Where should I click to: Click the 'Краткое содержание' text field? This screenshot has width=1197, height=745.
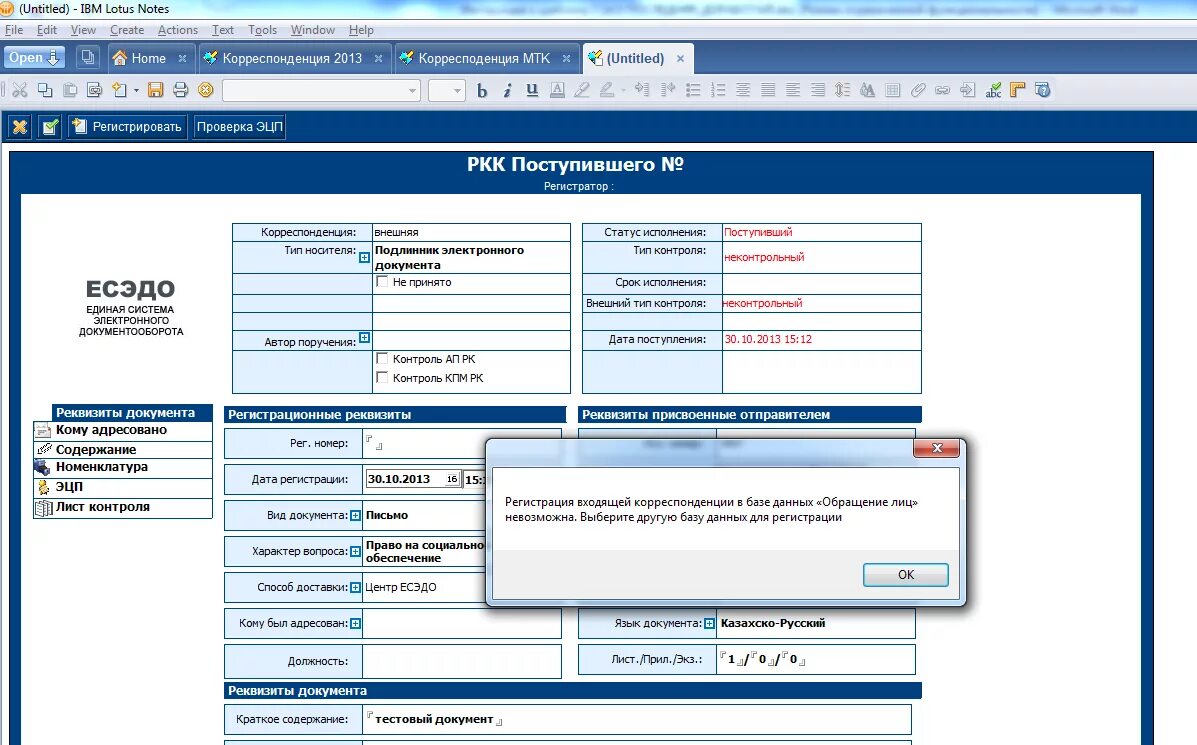tap(637, 719)
